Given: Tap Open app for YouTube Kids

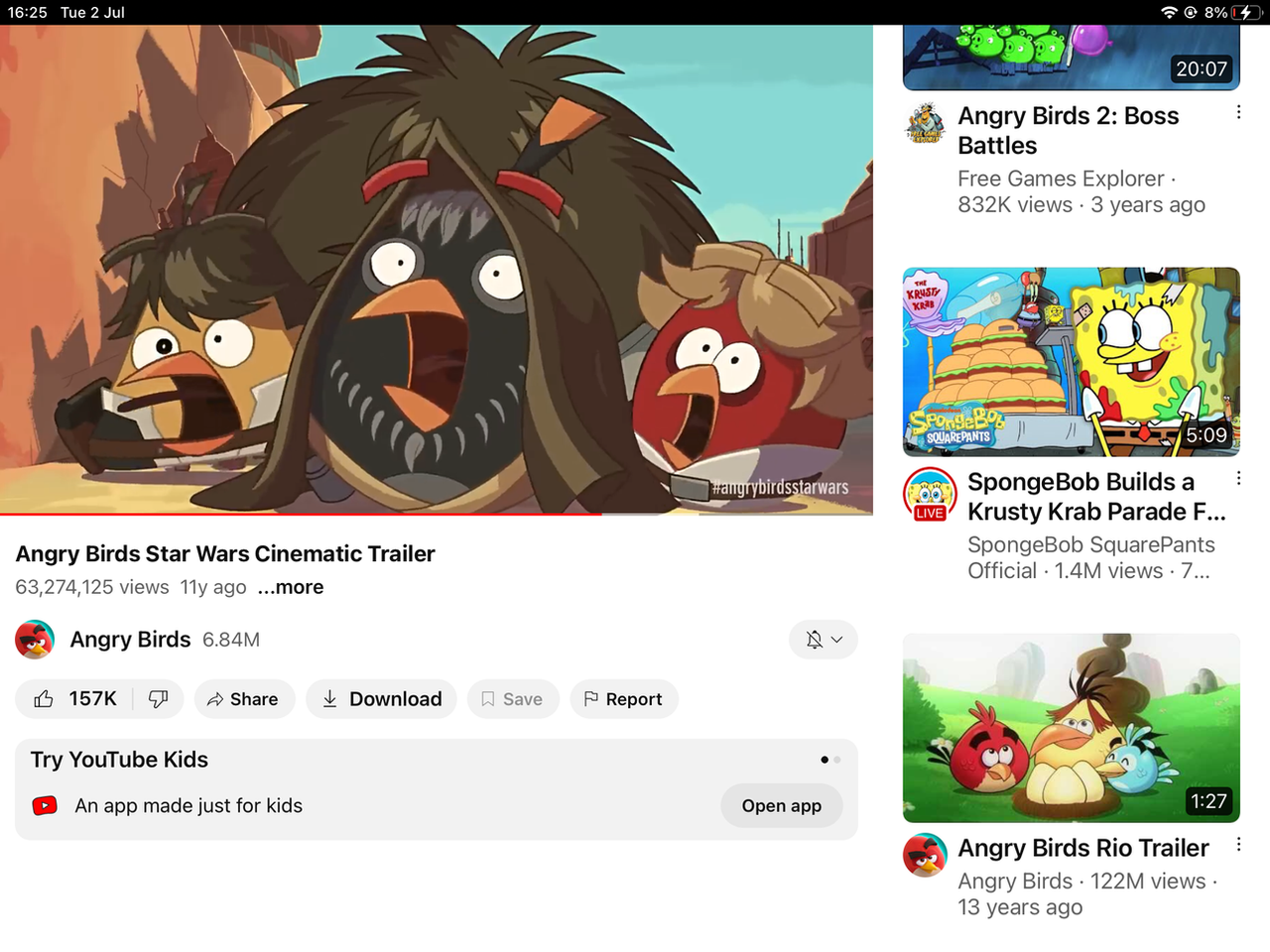Looking at the screenshot, I should 782,806.
